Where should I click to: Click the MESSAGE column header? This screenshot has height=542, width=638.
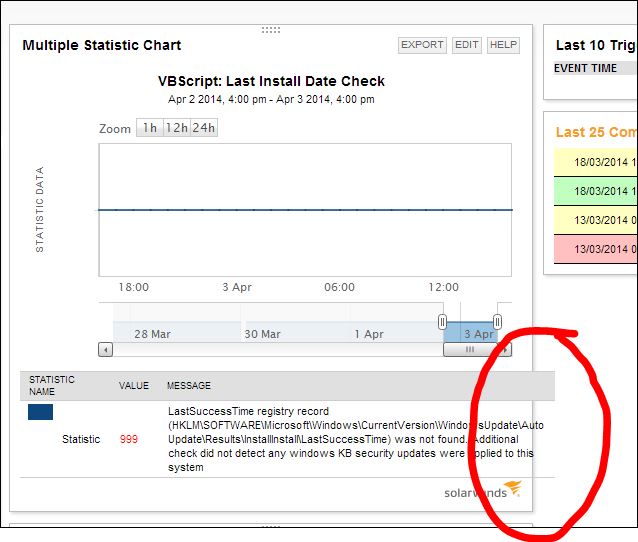pyautogui.click(x=189, y=385)
